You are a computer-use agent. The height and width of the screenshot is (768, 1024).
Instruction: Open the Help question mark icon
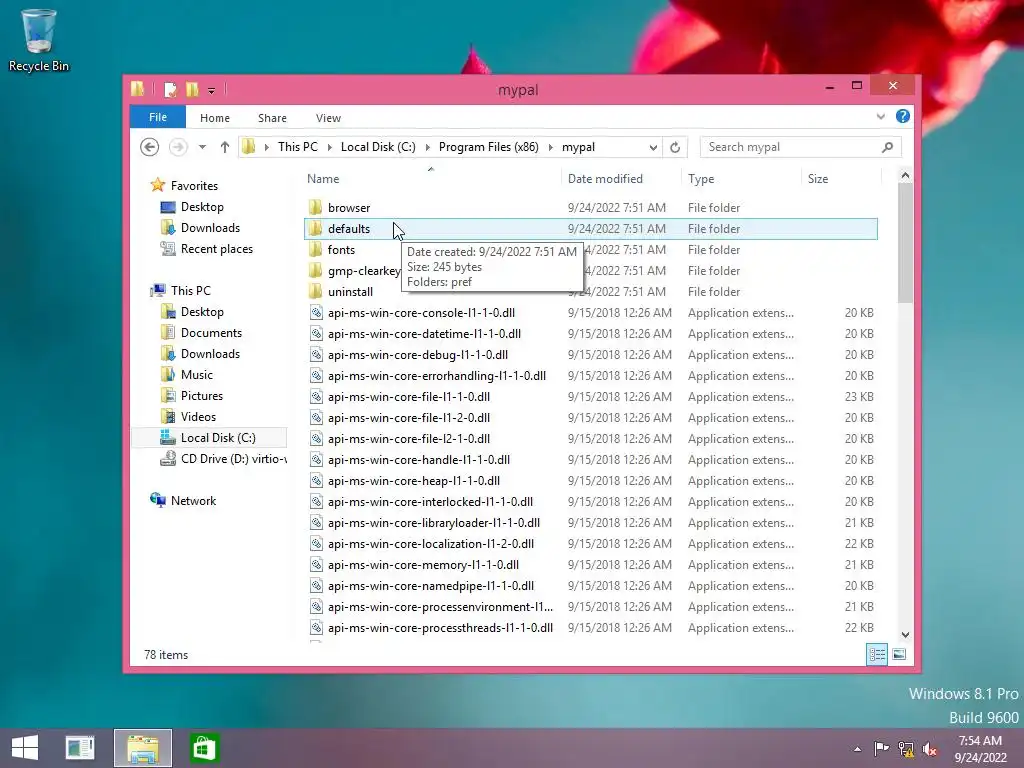tap(903, 116)
